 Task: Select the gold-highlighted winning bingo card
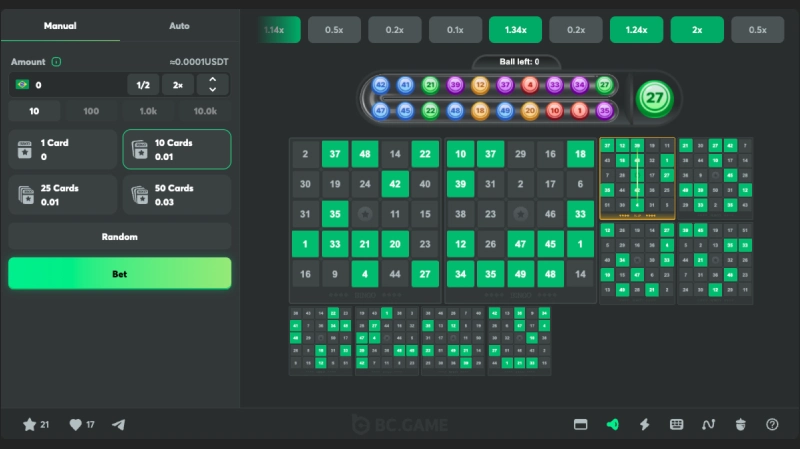(x=637, y=178)
